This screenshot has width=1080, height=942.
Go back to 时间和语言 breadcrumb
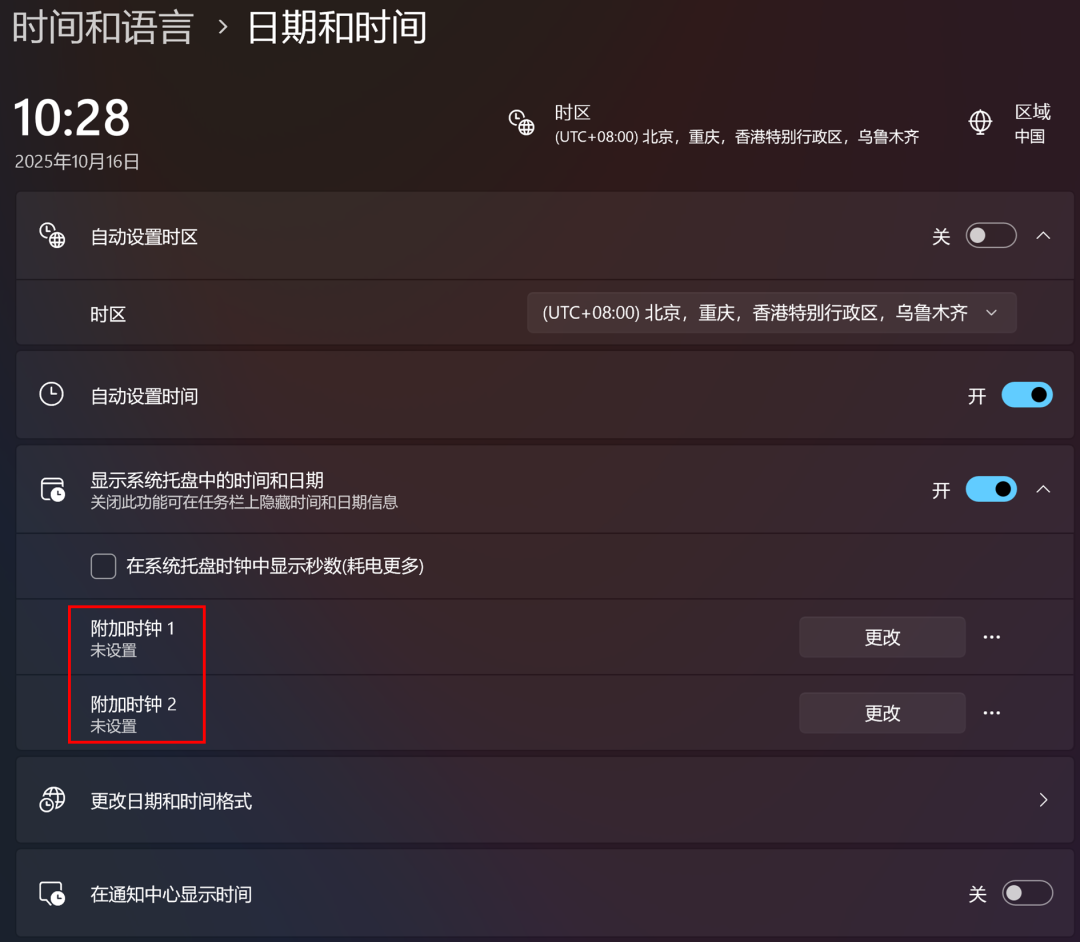[x=103, y=28]
